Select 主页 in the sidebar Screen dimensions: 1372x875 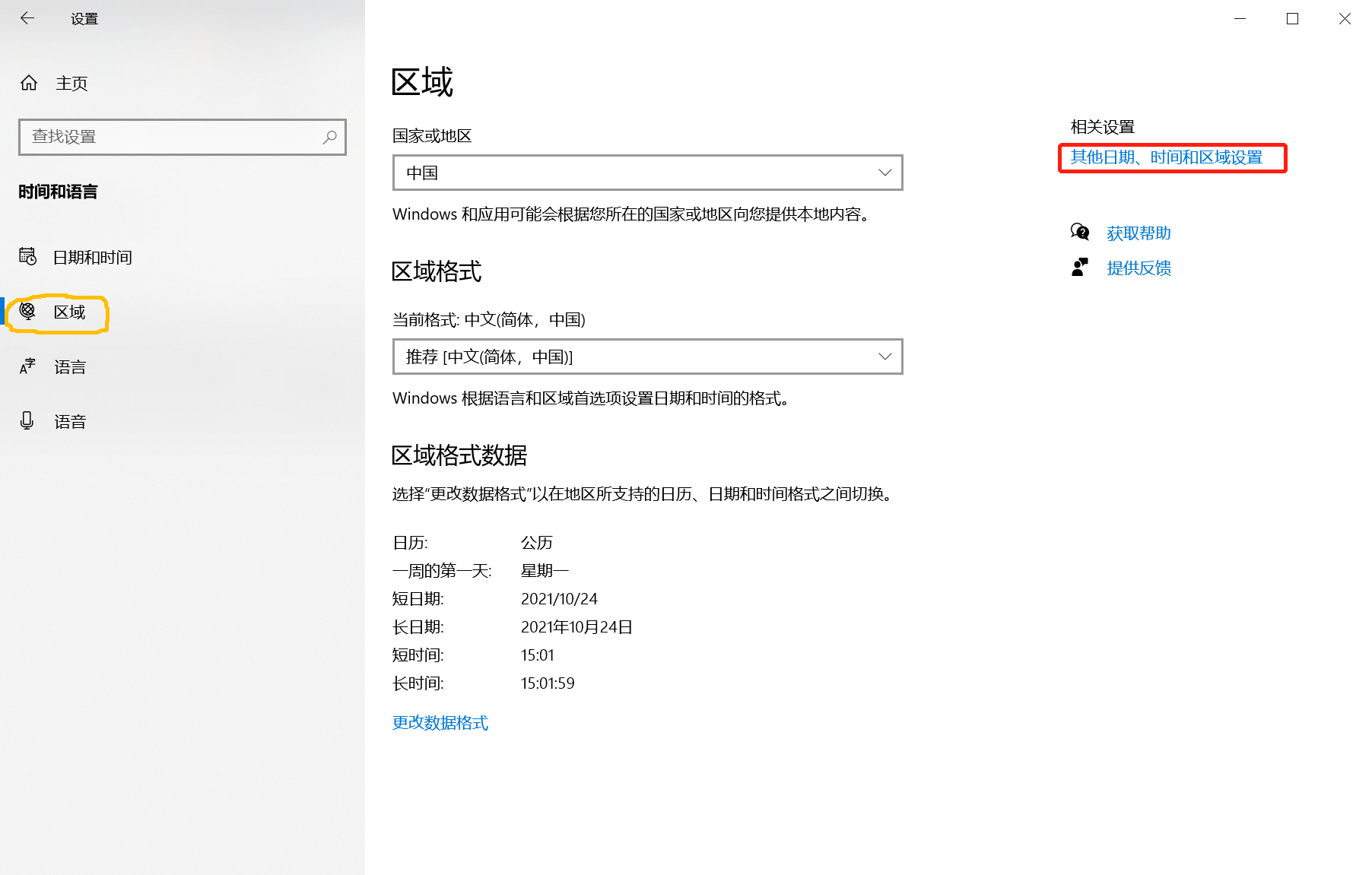71,83
